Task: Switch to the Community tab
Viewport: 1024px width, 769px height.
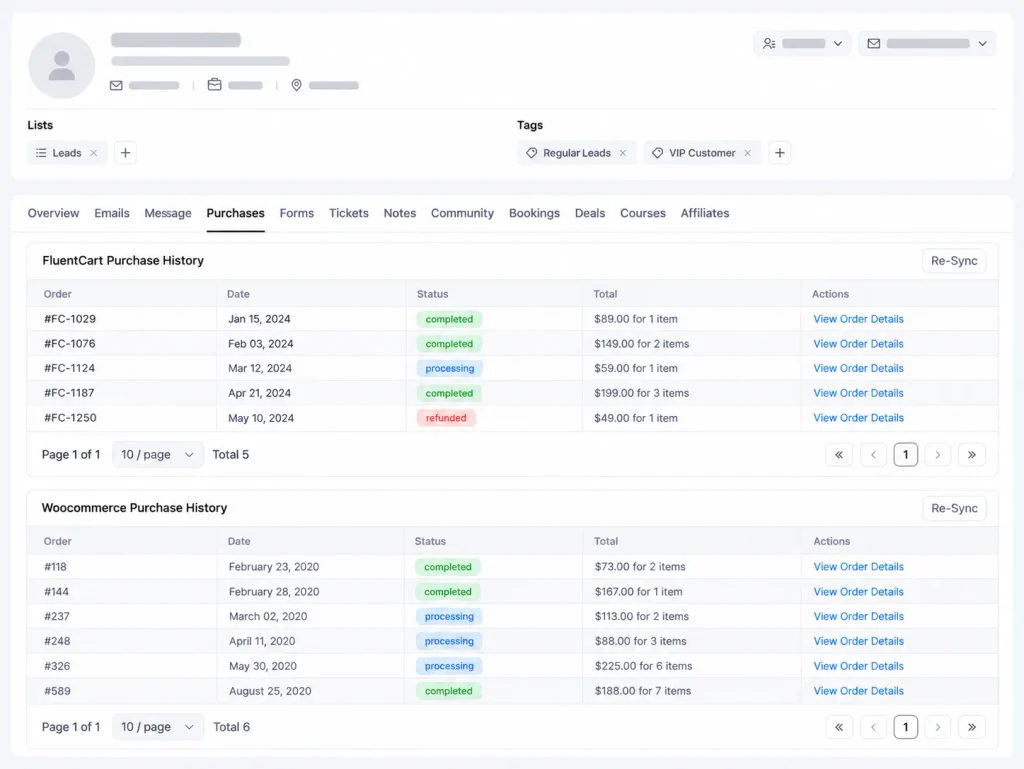Action: (x=462, y=213)
